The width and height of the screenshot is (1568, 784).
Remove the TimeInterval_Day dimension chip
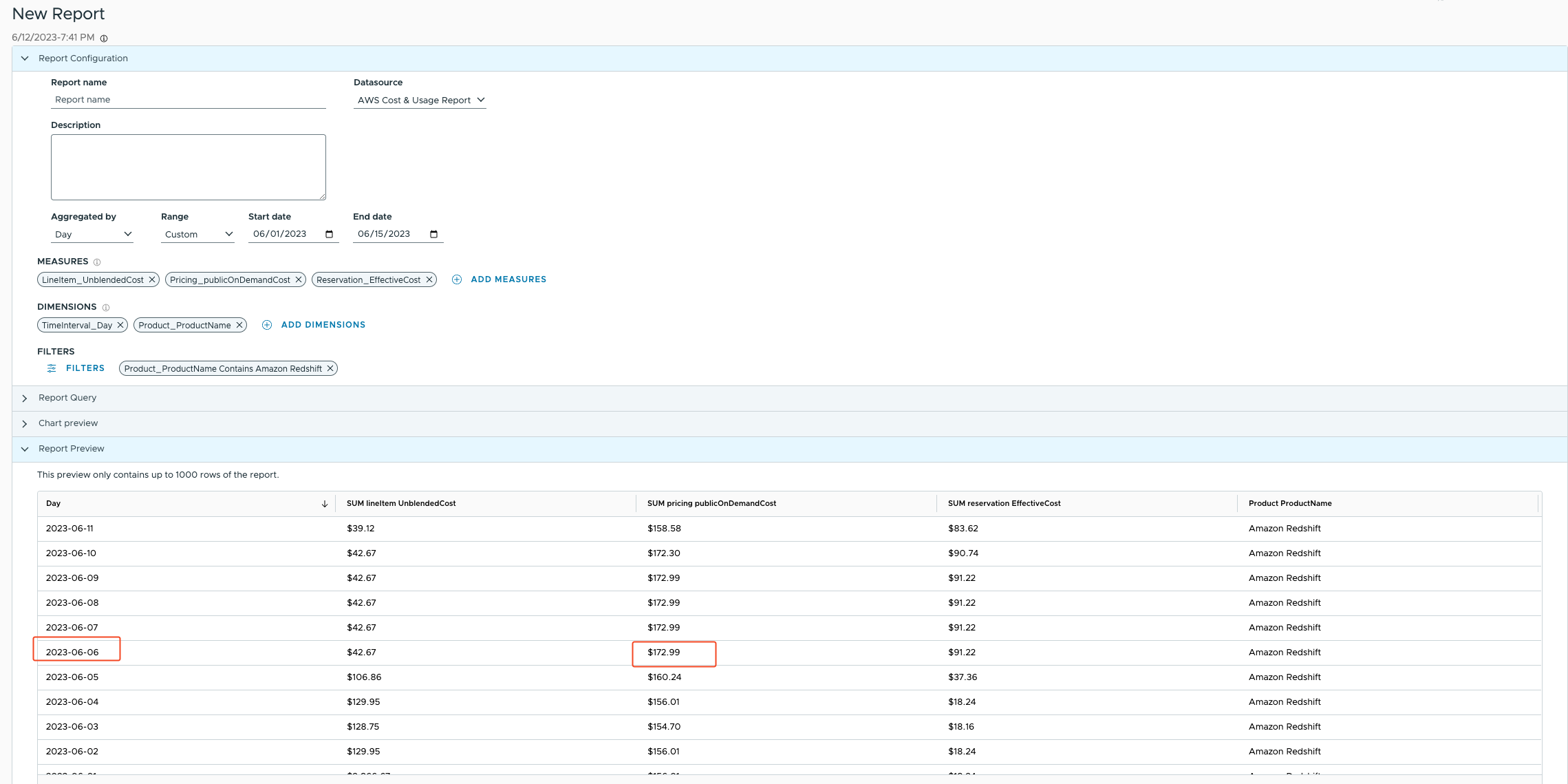120,325
